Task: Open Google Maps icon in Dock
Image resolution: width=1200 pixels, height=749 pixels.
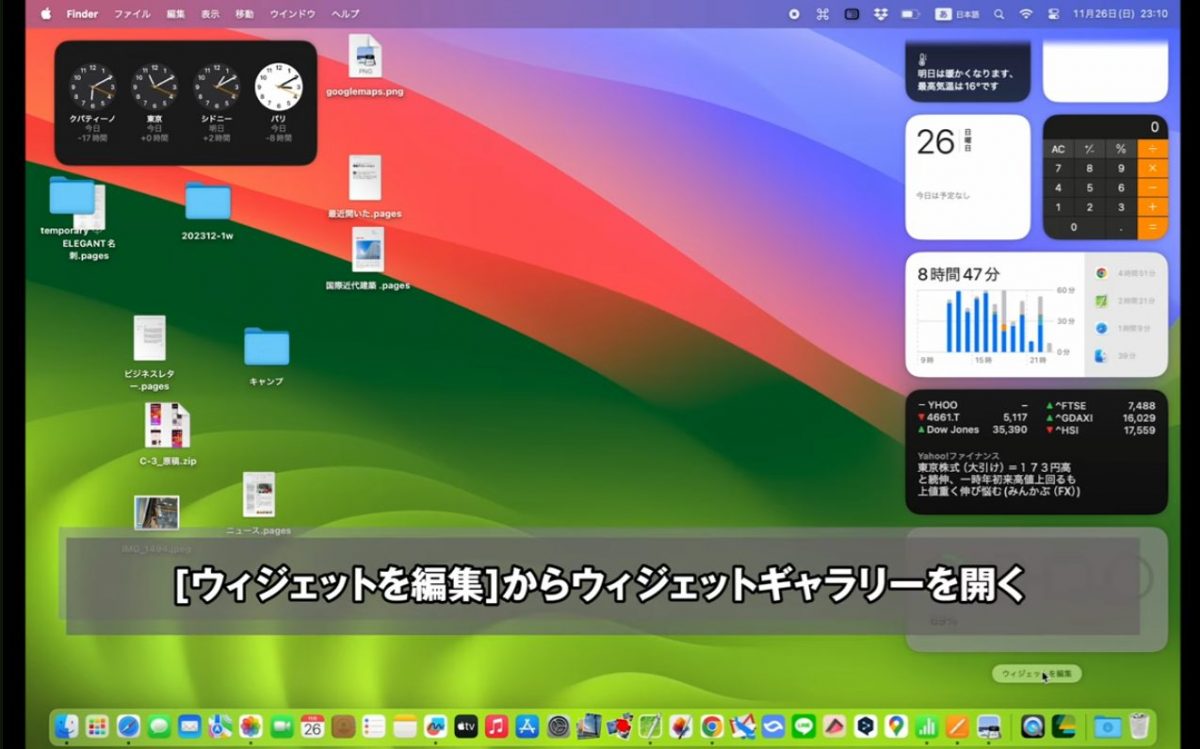Action: (x=896, y=726)
